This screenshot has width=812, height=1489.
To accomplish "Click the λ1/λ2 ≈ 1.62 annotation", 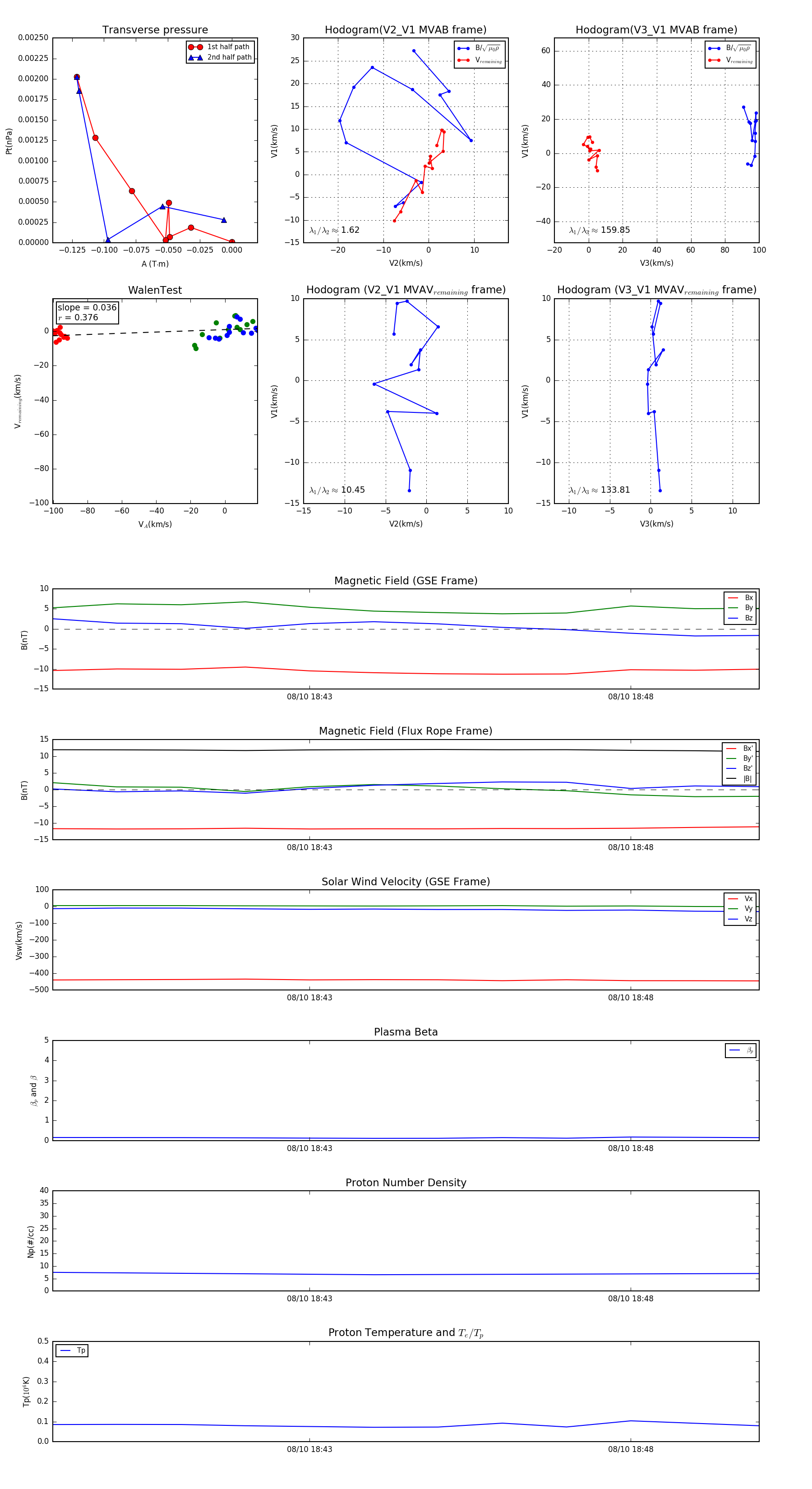I will tap(335, 230).
